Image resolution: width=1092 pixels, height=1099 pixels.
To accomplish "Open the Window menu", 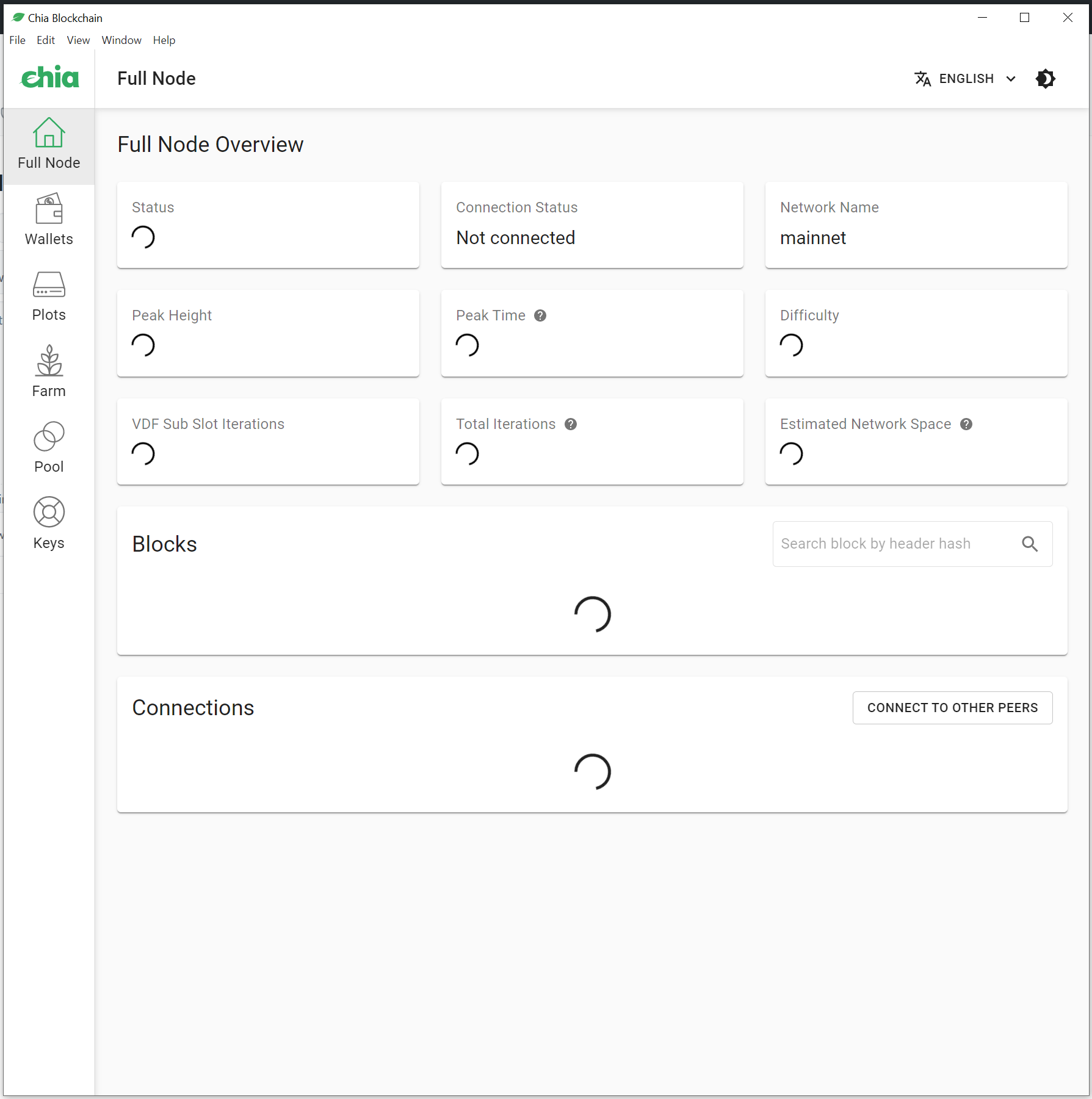I will [x=121, y=40].
